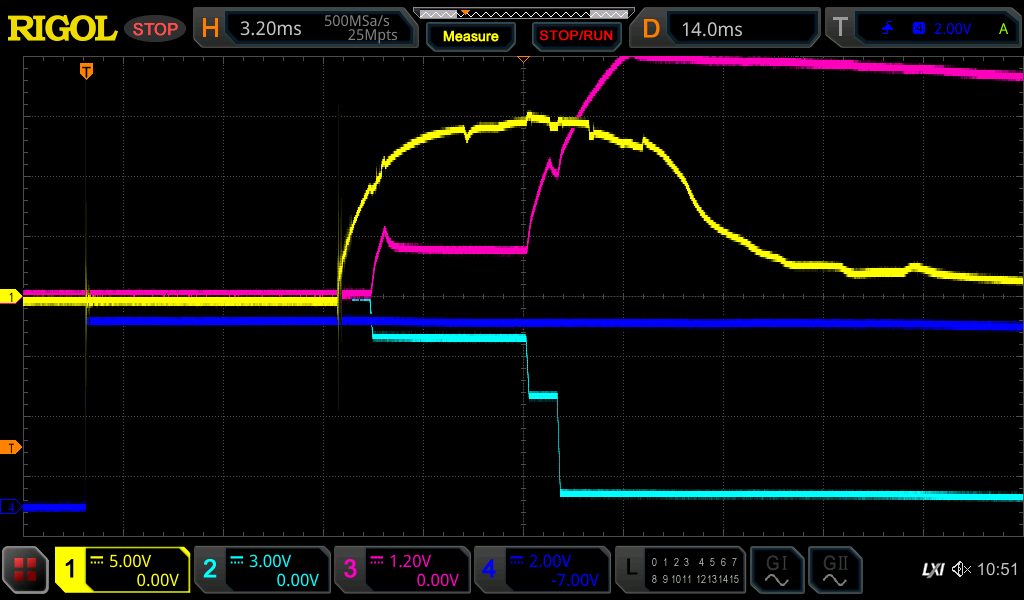Click the GII signal generator icon
The height and width of the screenshot is (600, 1024).
834,570
